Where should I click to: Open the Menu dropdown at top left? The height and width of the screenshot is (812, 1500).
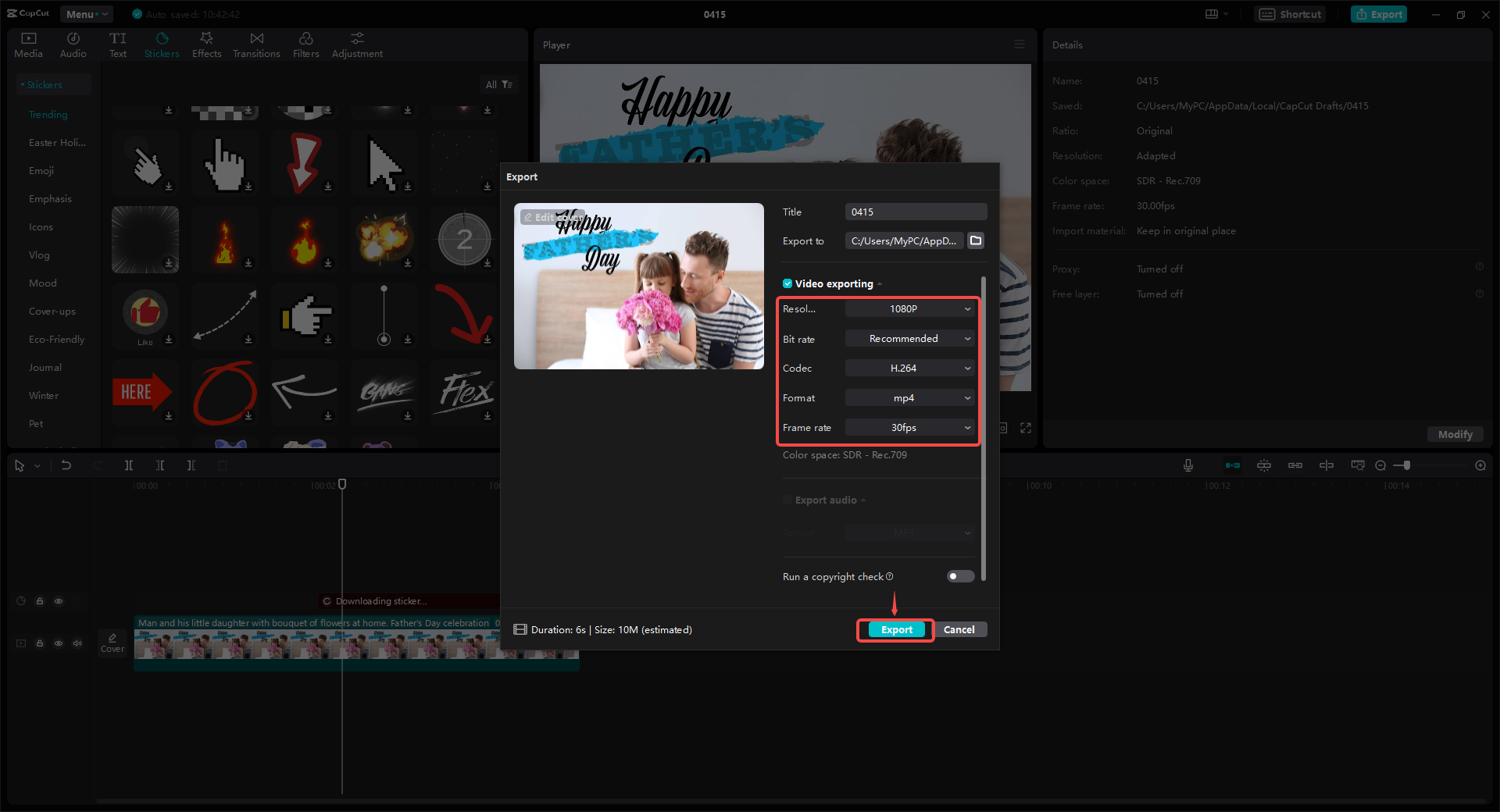coord(86,13)
